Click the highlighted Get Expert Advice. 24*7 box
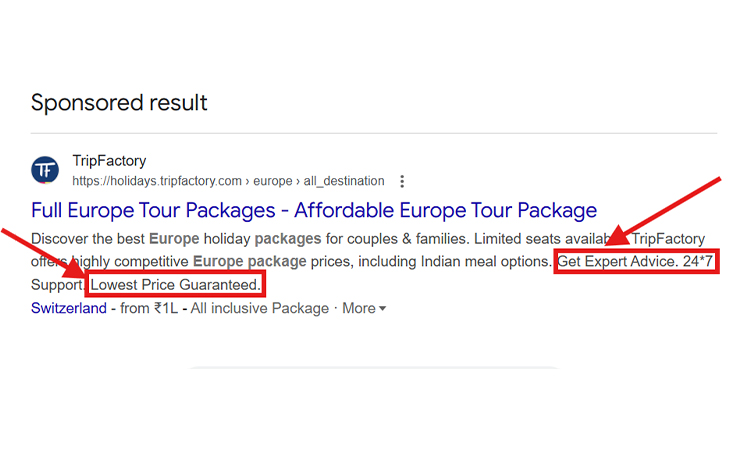This screenshot has width=750, height=450. 636,262
